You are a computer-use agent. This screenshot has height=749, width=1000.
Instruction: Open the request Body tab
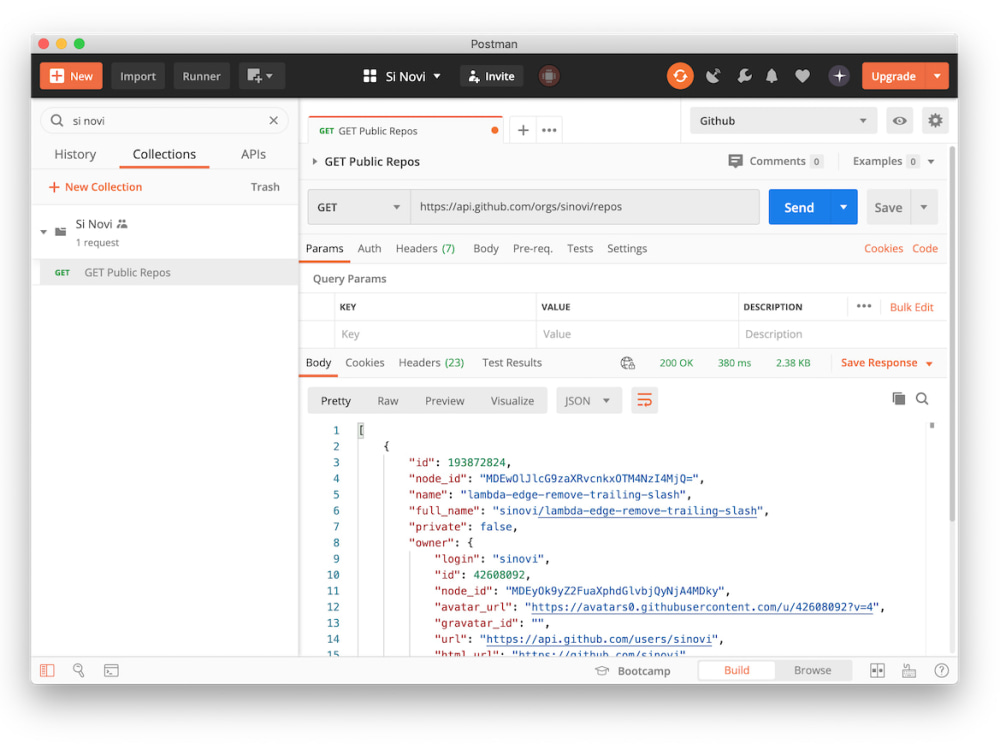click(x=486, y=249)
